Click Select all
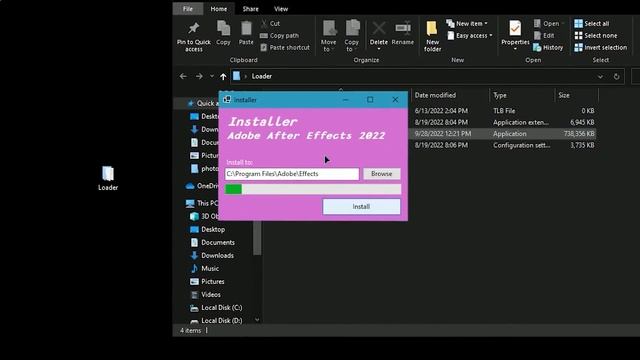 point(591,24)
